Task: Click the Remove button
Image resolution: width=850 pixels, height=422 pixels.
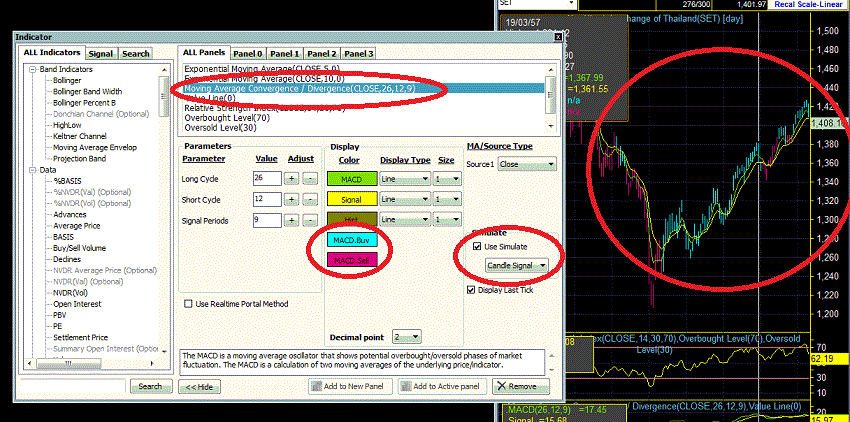Action: (520, 386)
